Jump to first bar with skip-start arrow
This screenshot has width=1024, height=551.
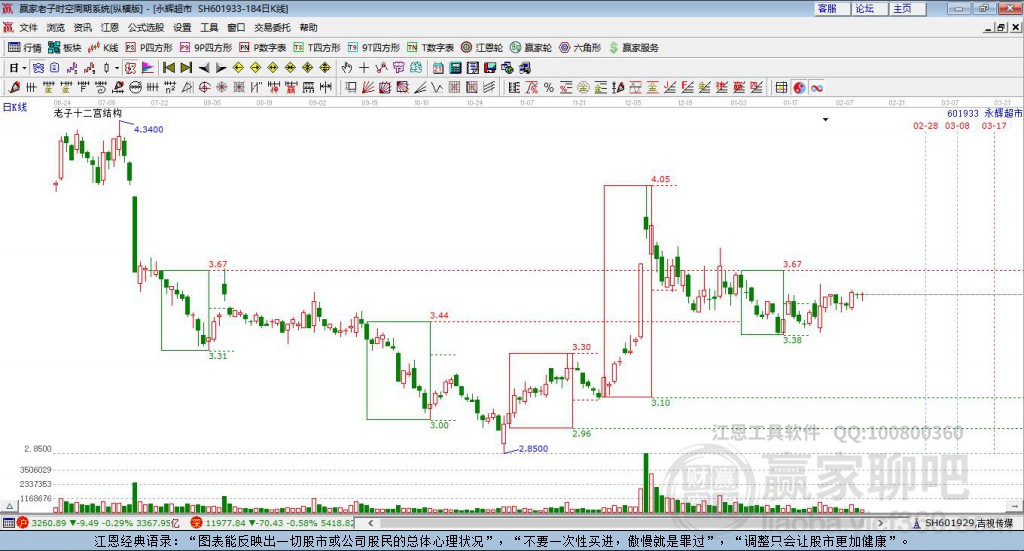pos(168,68)
